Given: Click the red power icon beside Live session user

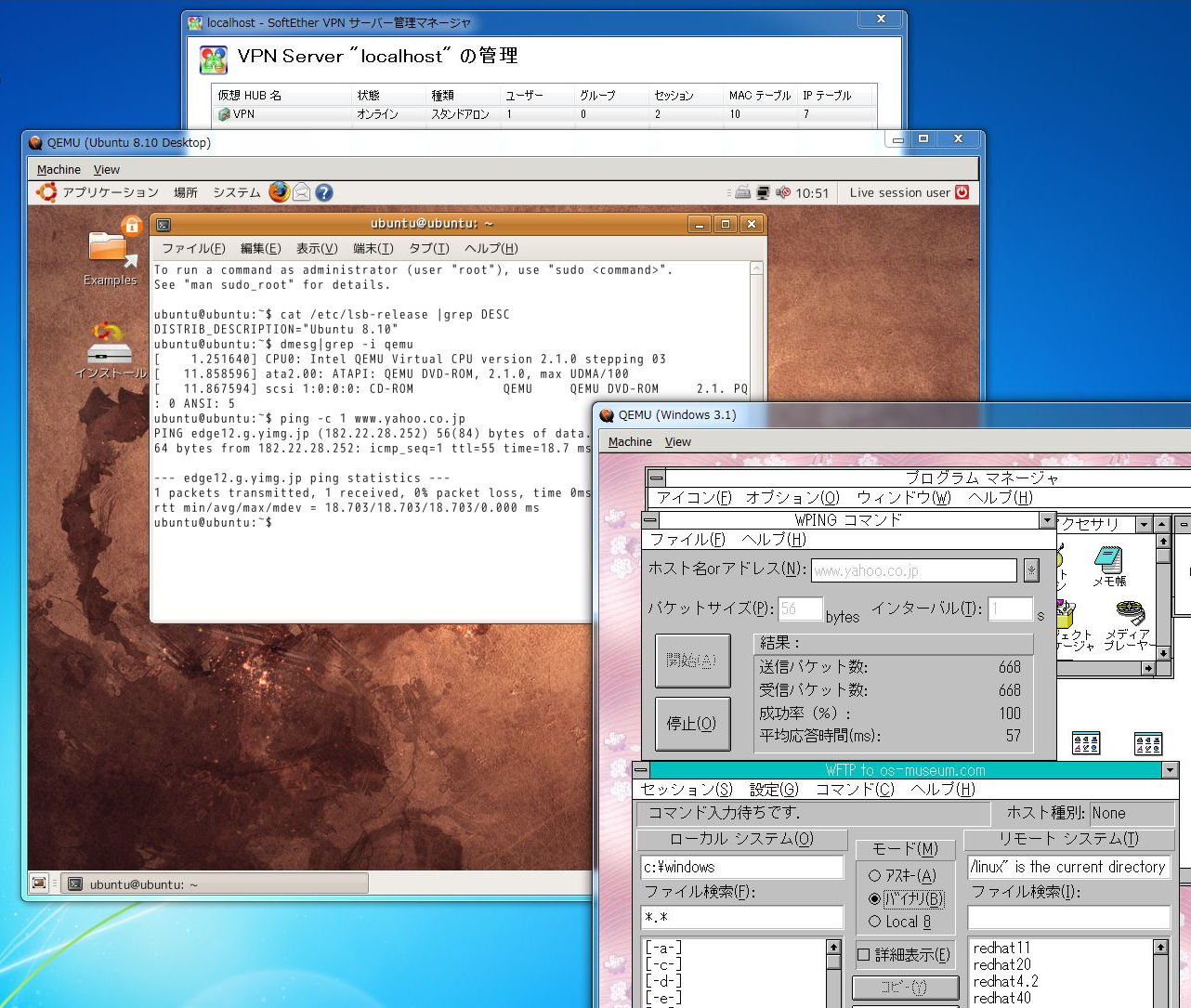Looking at the screenshot, I should tap(962, 192).
